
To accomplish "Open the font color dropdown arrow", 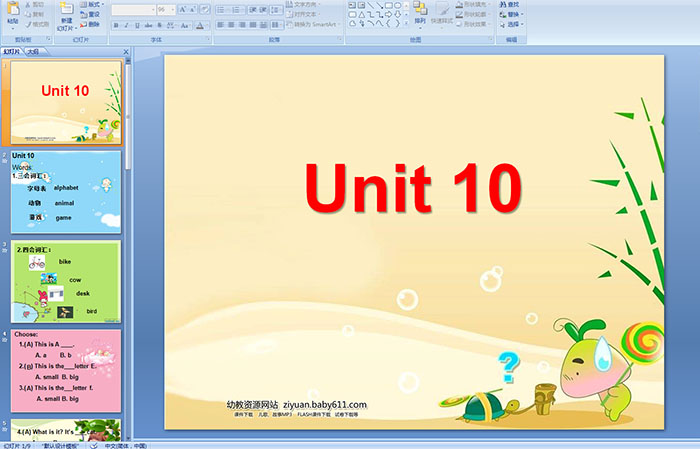I will click(208, 25).
